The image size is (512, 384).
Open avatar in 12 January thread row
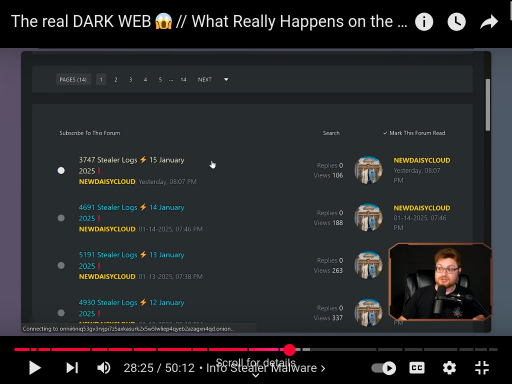(368, 313)
